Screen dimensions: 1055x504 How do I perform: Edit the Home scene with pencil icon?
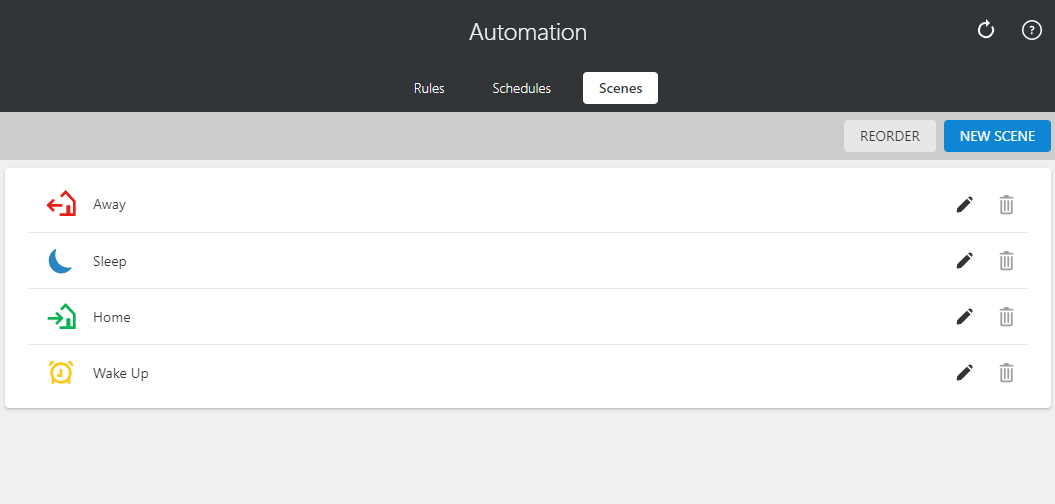965,316
